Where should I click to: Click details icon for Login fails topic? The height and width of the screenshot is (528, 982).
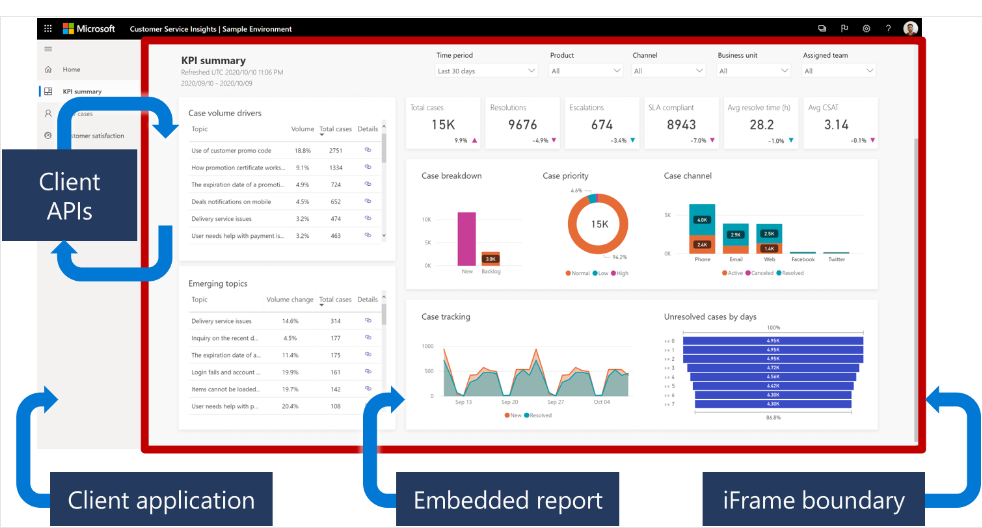[368, 372]
